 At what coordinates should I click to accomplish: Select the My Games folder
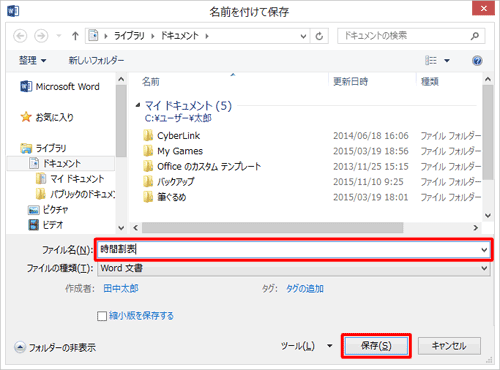pos(180,151)
